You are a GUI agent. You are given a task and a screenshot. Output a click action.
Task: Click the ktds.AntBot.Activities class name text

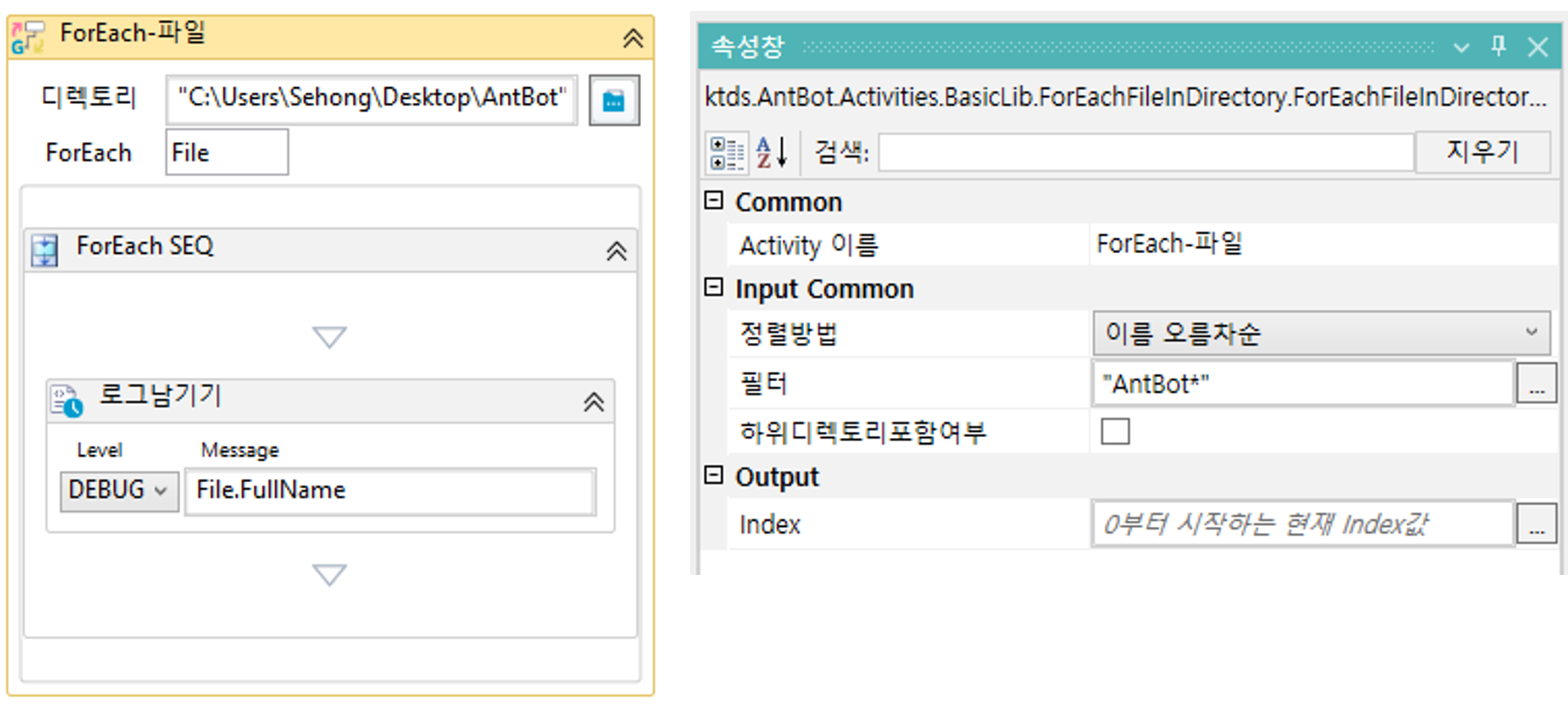(x=1125, y=97)
